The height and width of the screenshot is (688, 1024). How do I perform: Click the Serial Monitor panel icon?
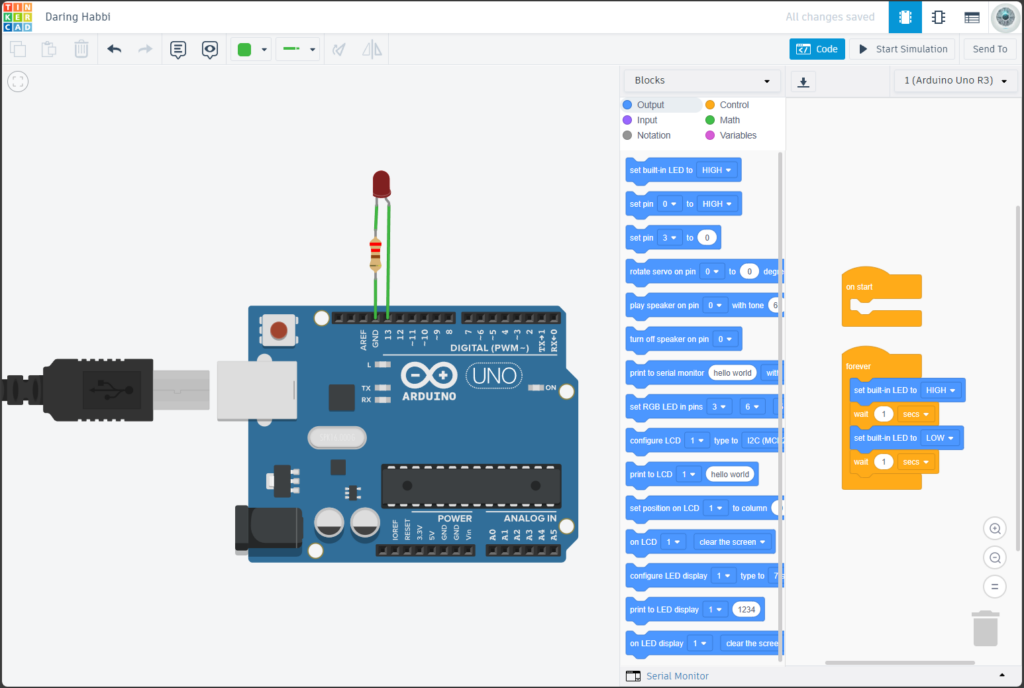[x=633, y=676]
